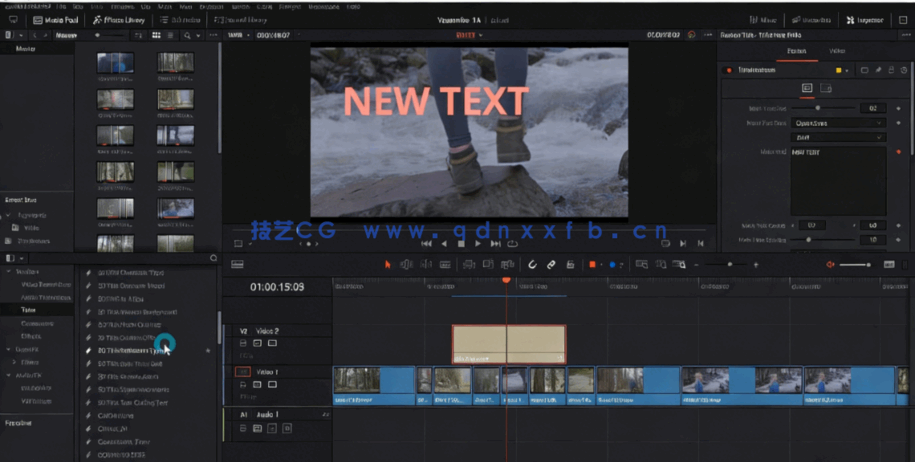Toggle timeline Snapping magnet icon
The width and height of the screenshot is (915, 462).
(x=532, y=265)
